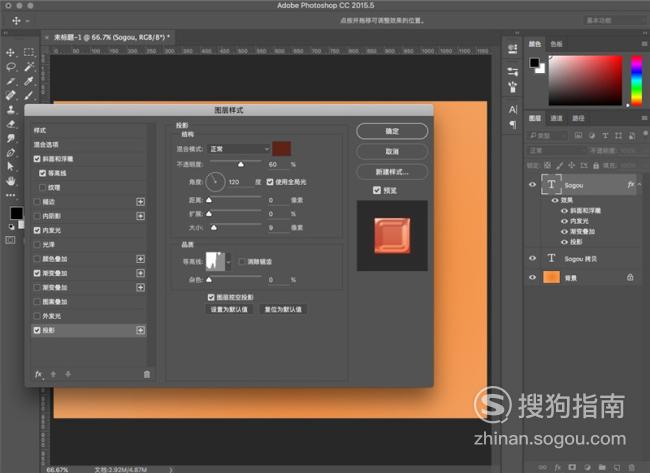Screen dimensions: 650x473
Task: Select the 图层 tab
Action: point(535,118)
